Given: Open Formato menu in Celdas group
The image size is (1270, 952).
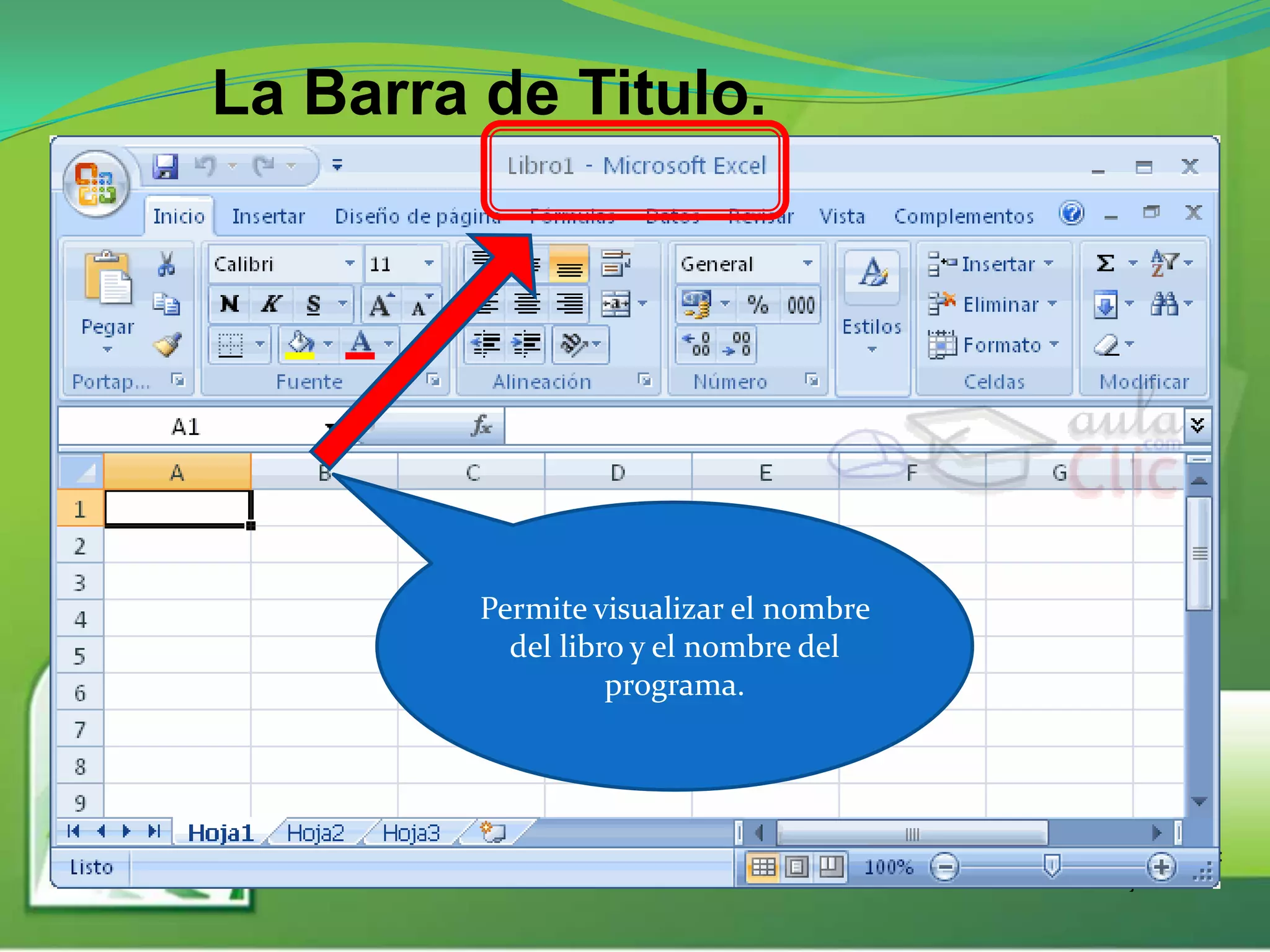Looking at the screenshot, I should coord(994,345).
